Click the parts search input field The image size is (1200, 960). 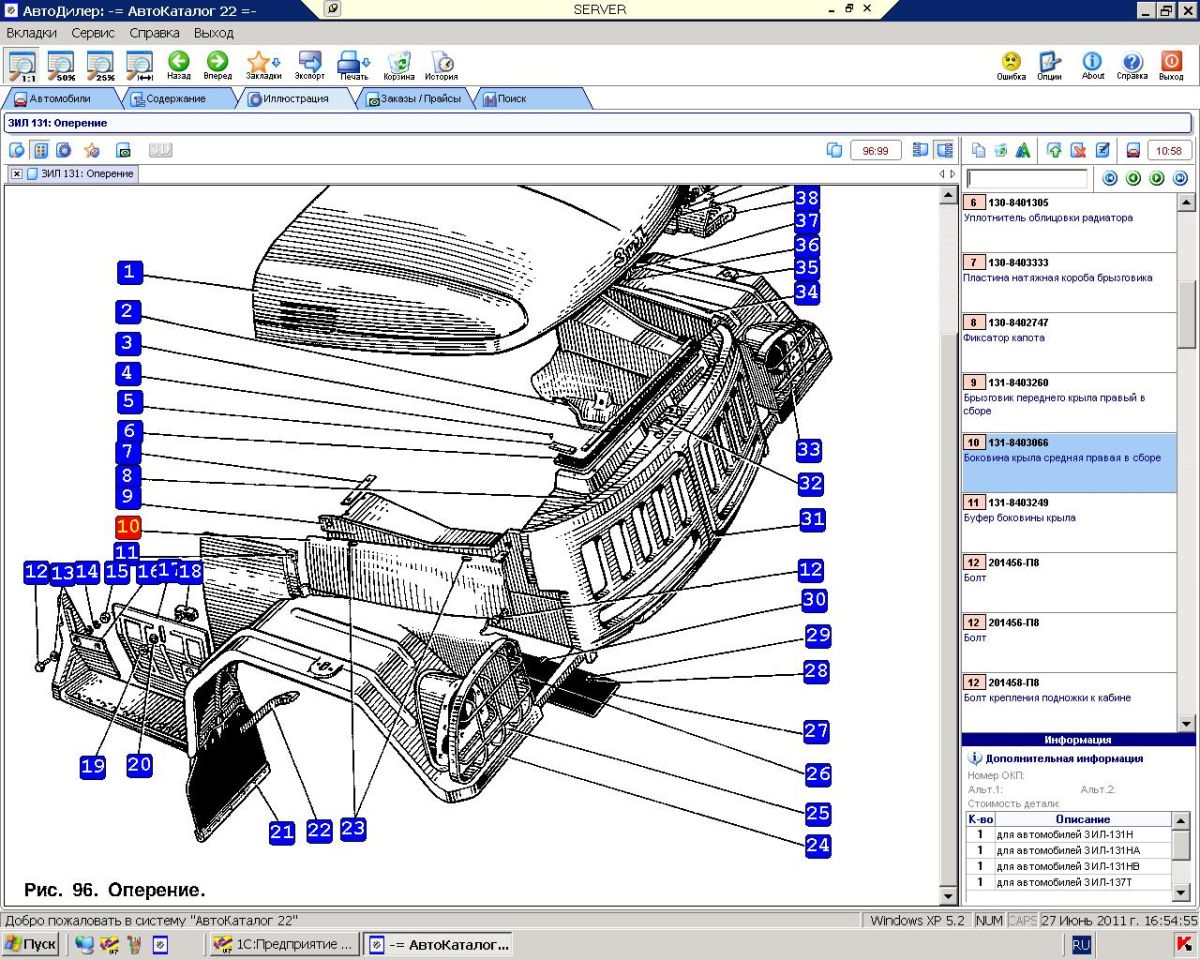click(1027, 179)
